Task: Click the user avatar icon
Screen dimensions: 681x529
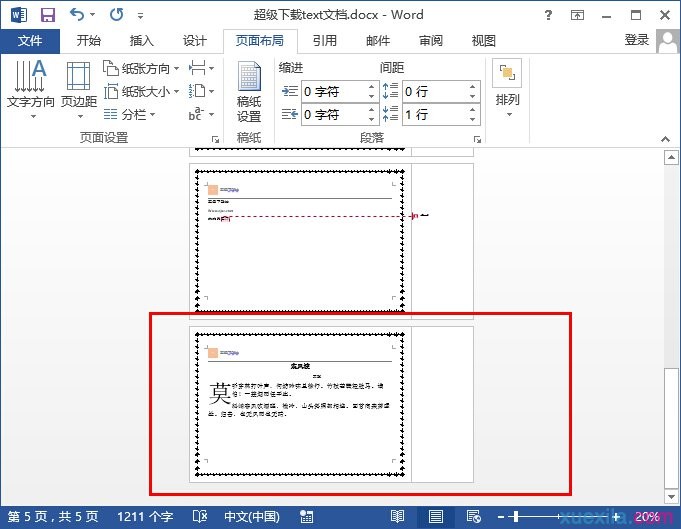Action: pos(668,41)
